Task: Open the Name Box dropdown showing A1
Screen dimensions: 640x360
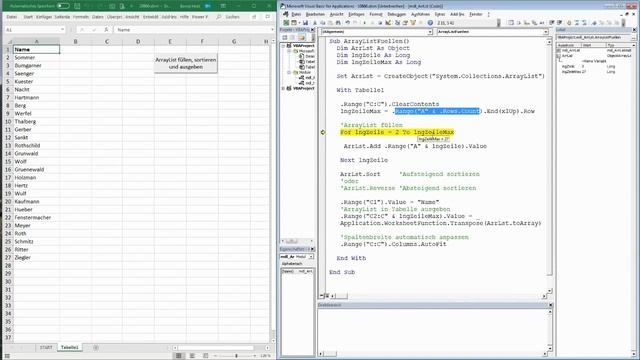Action: (62, 30)
